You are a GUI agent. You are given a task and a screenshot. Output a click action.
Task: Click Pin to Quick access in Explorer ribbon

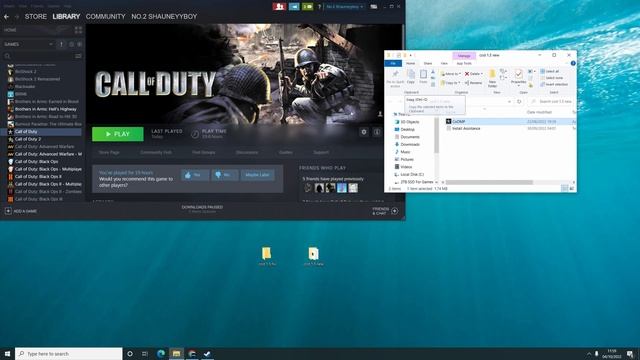pos(395,78)
